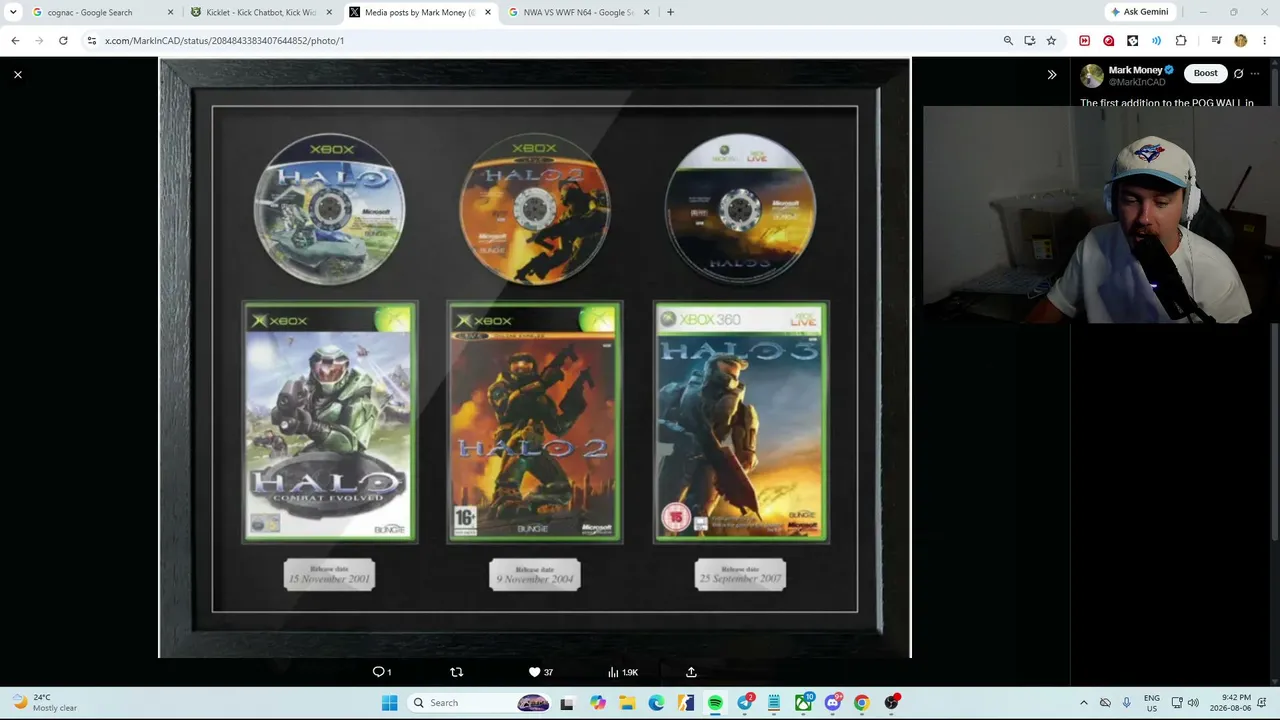Go back to the previous page
Screen dimensions: 1280x720
(15, 41)
